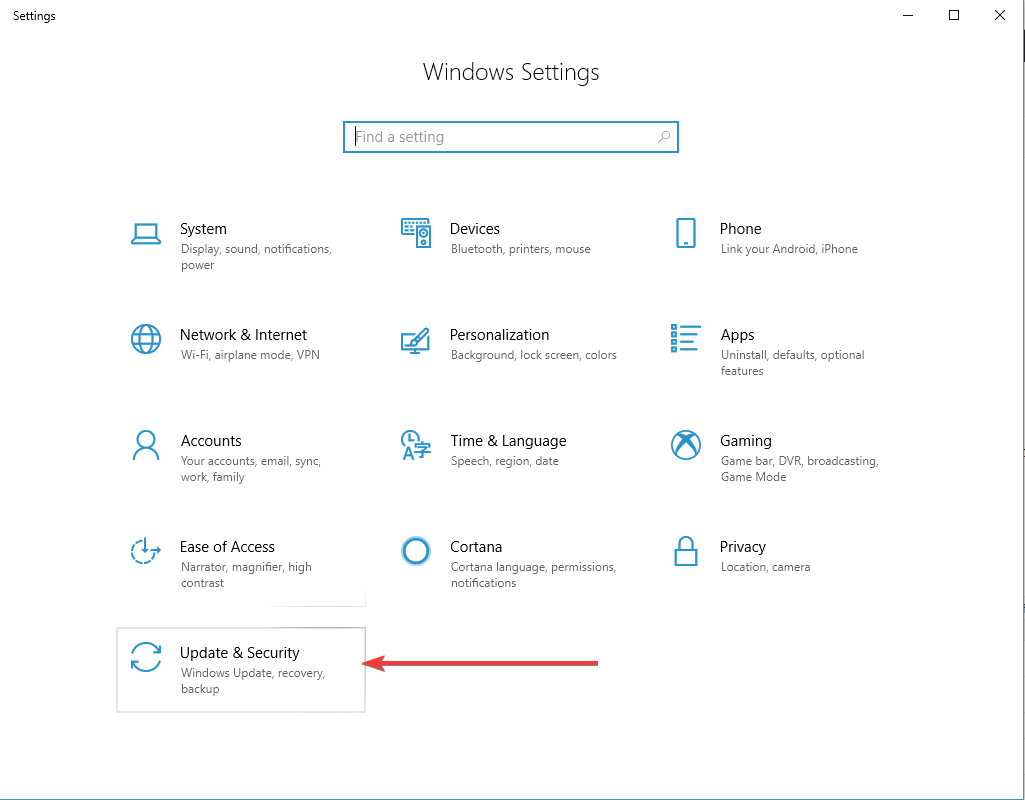1025x800 pixels.
Task: Click the Devices keyboard and speaker icon
Action: coord(416,233)
